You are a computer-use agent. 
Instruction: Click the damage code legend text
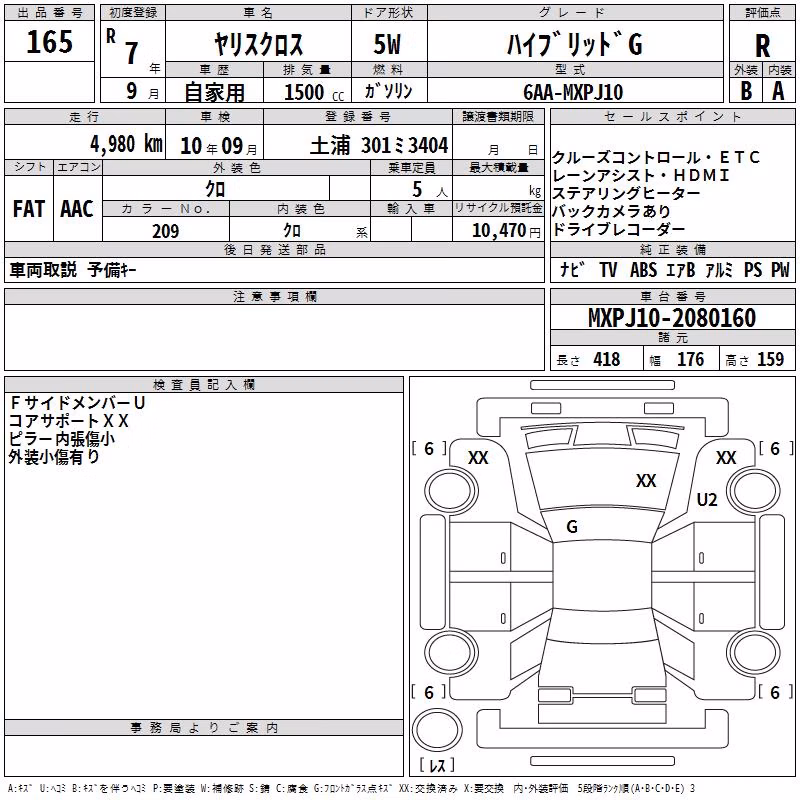click(351, 788)
